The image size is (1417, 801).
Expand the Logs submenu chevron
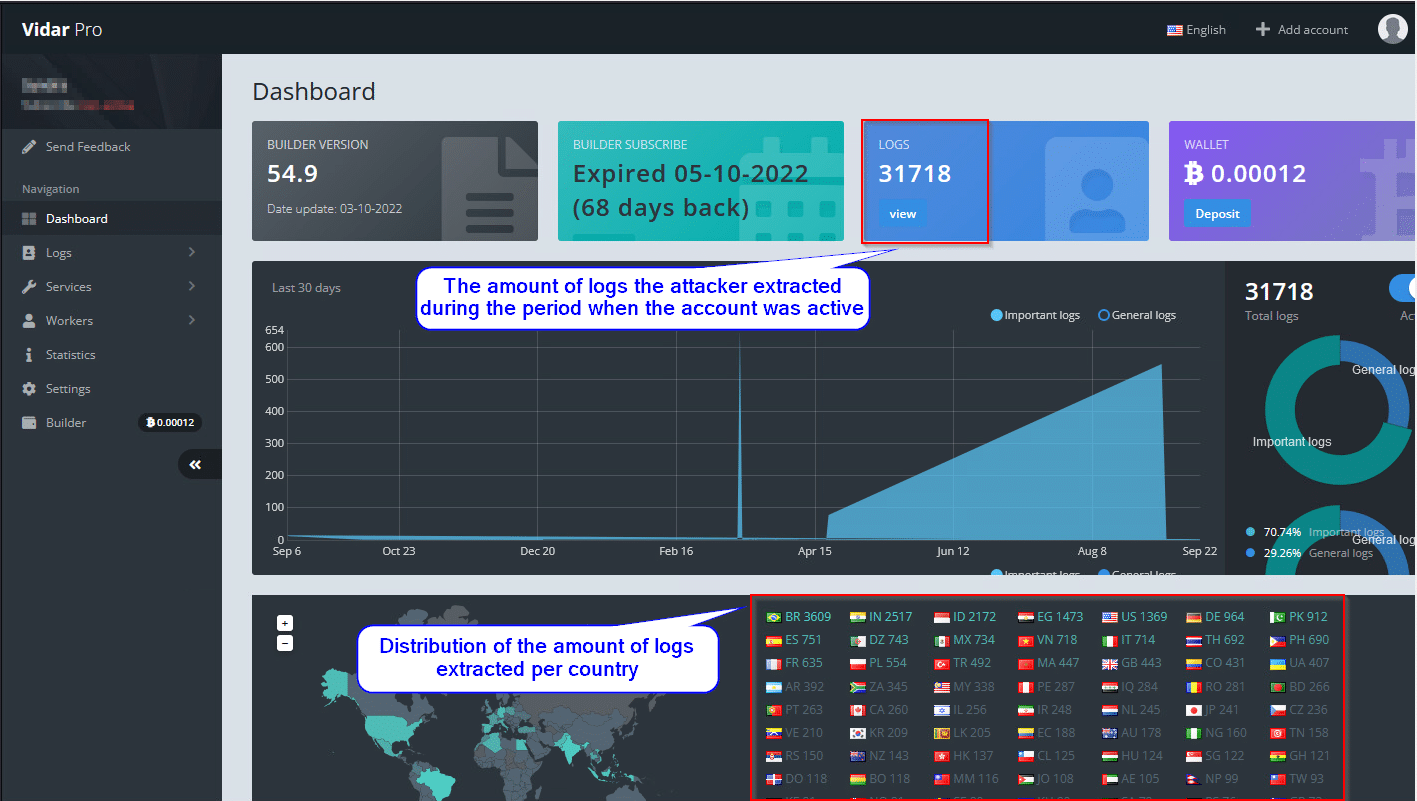coord(192,253)
